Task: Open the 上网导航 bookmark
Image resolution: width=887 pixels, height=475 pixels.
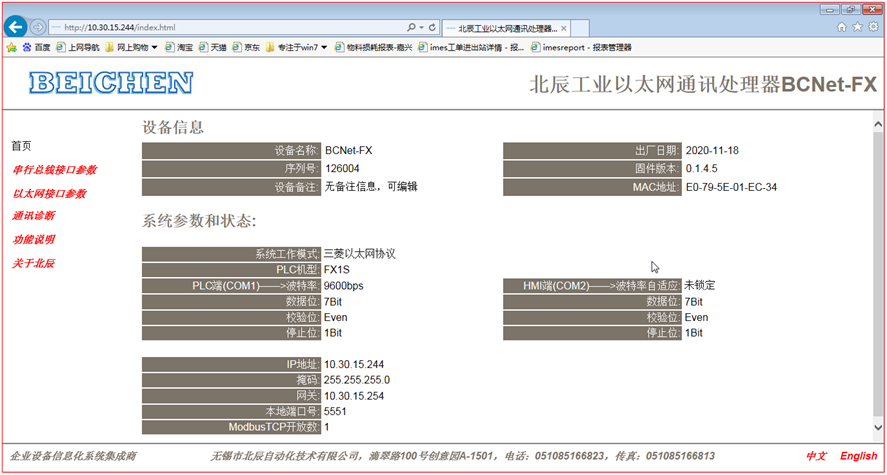Action: point(77,48)
